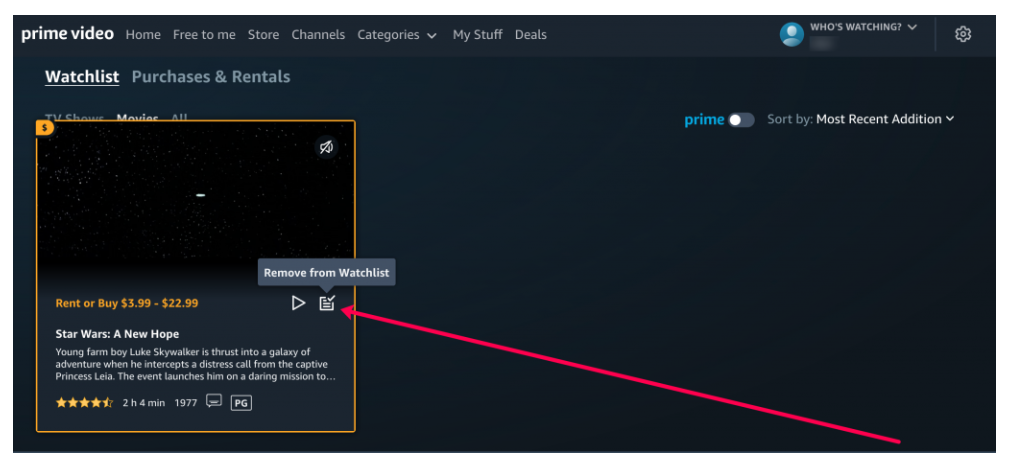Click the prime video logo
This screenshot has width=1022, height=467.
[x=67, y=34]
